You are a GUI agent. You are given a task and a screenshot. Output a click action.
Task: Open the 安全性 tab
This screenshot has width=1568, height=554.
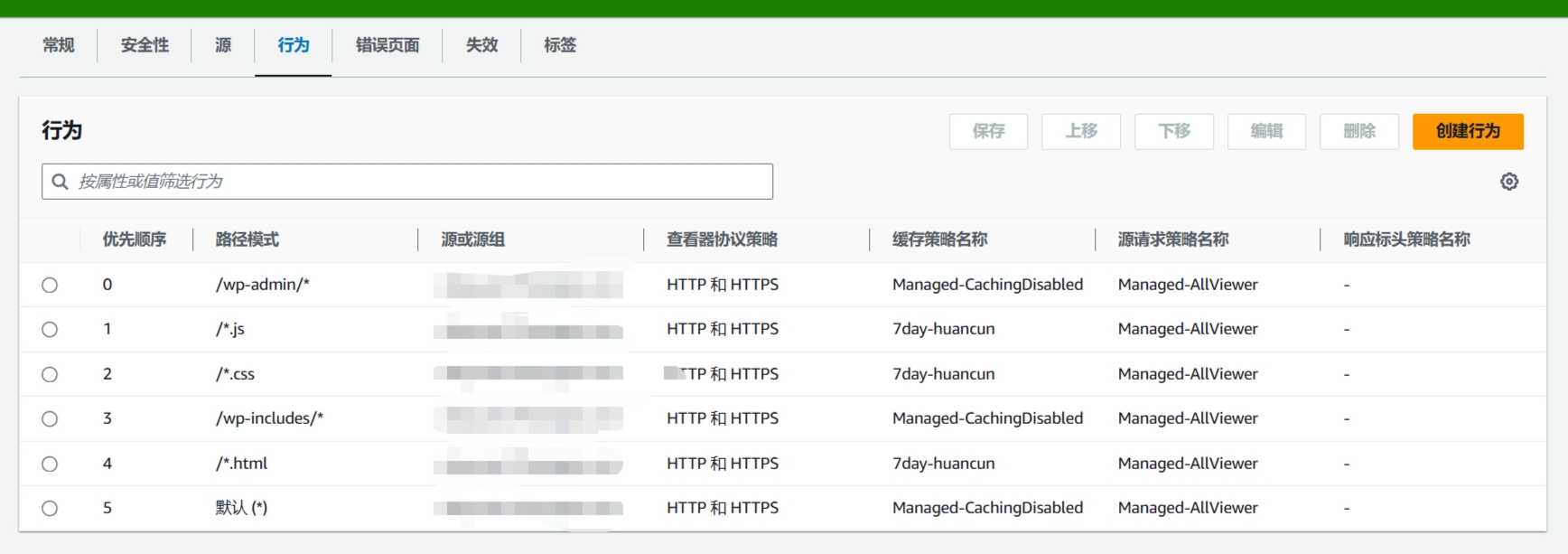tap(145, 45)
